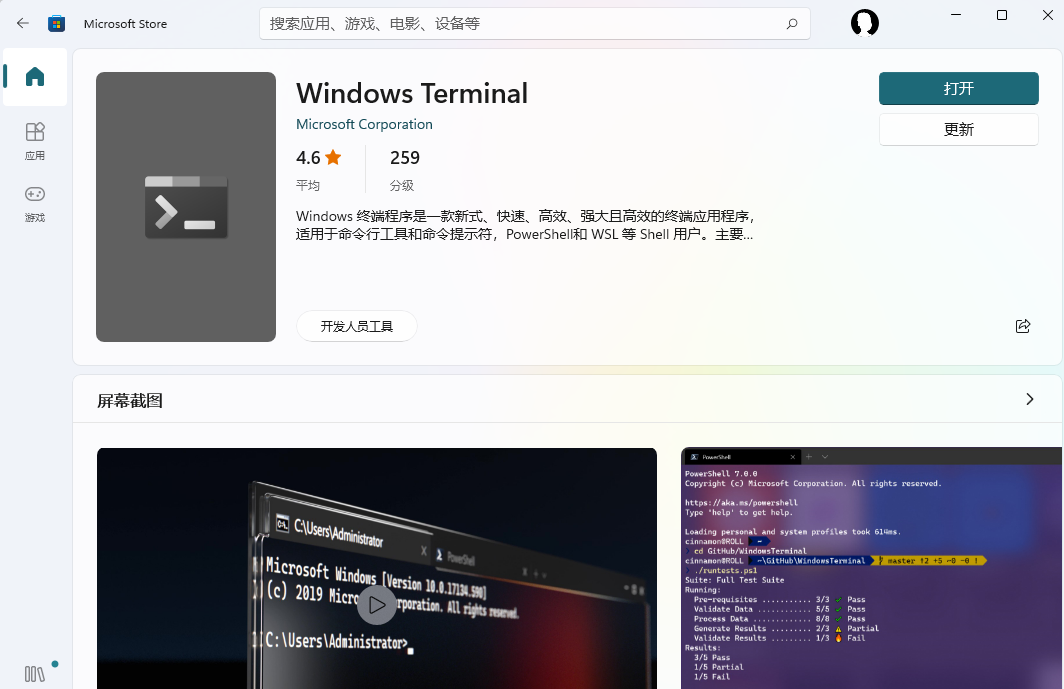Maximize the Microsoft Store window
Image resolution: width=1064 pixels, height=689 pixels.
click(x=1002, y=15)
